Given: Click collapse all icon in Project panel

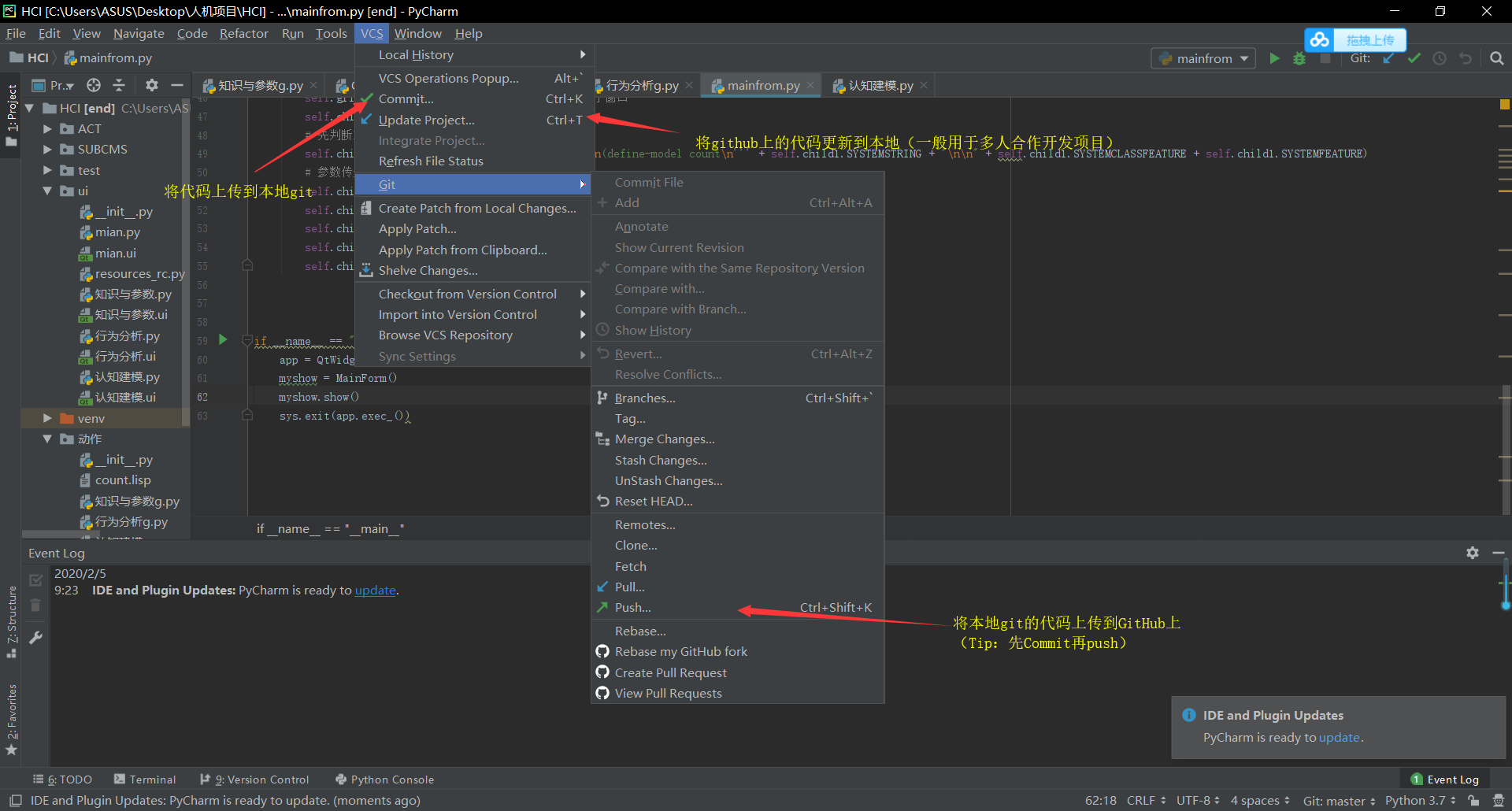Looking at the screenshot, I should (119, 85).
